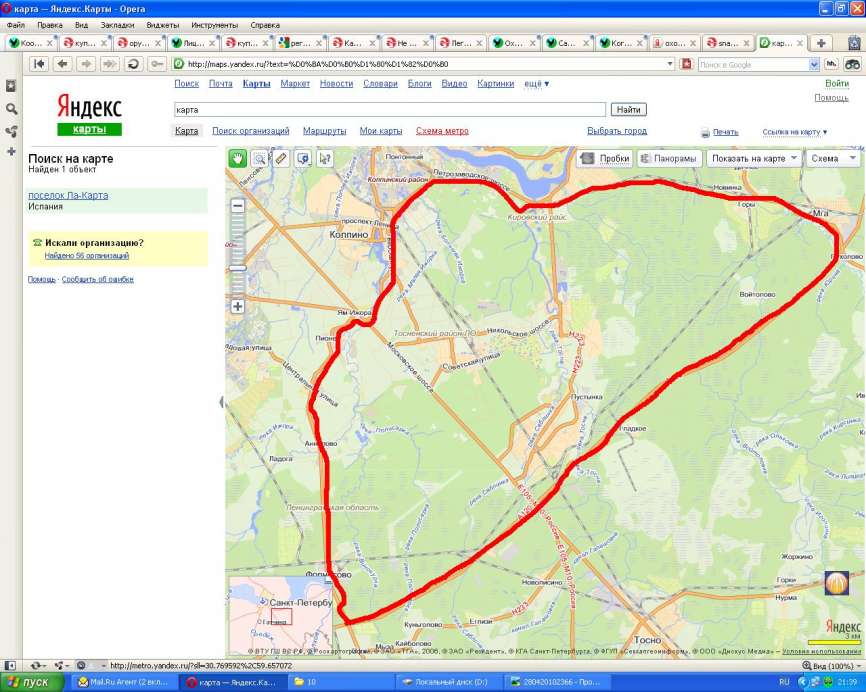Click the compass orb icon on map
The image size is (866, 692).
[837, 583]
